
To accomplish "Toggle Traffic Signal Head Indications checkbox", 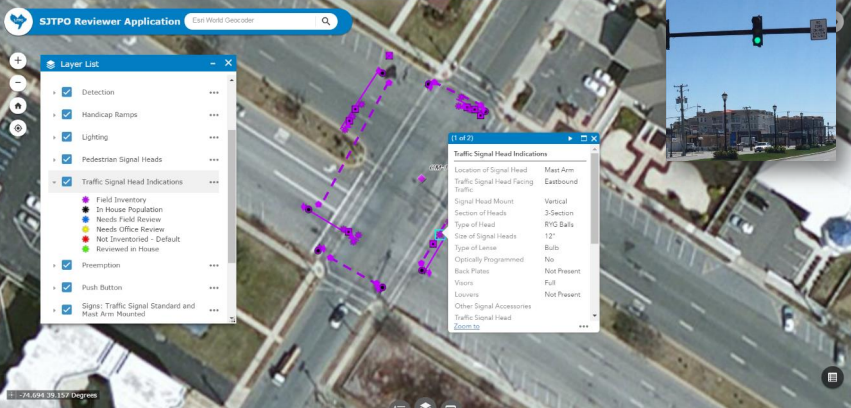I will 67,182.
